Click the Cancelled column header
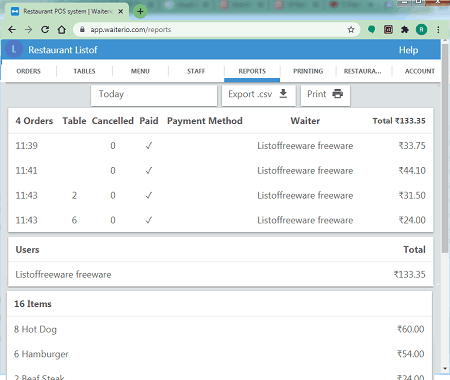 coord(113,121)
